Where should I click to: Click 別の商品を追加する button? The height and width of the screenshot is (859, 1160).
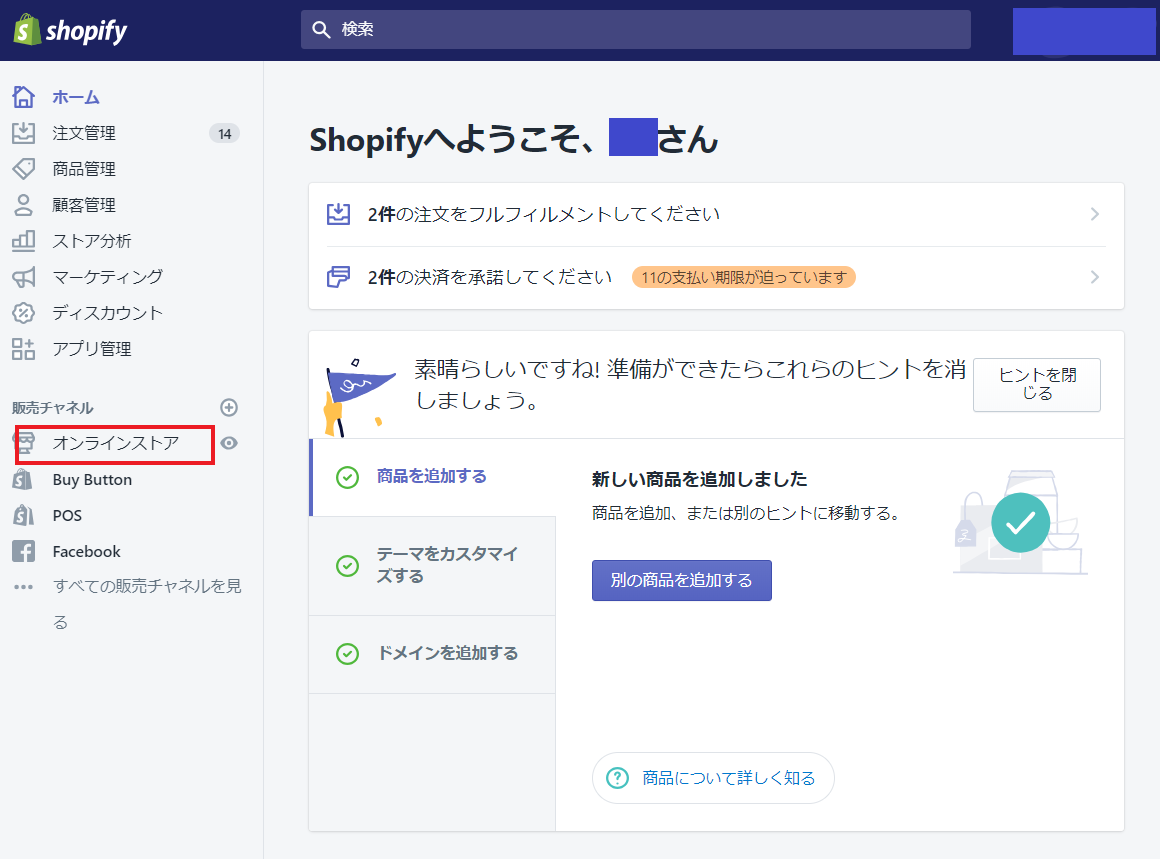[x=681, y=580]
